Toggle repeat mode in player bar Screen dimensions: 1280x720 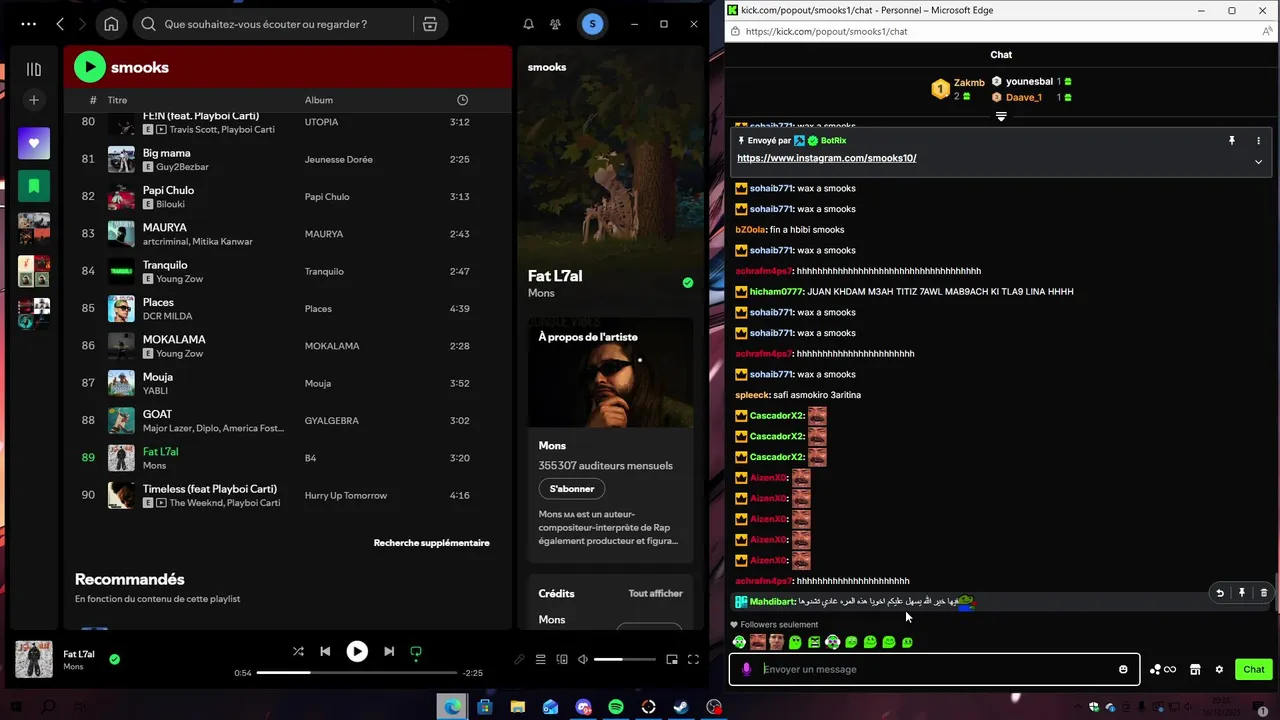[416, 652]
